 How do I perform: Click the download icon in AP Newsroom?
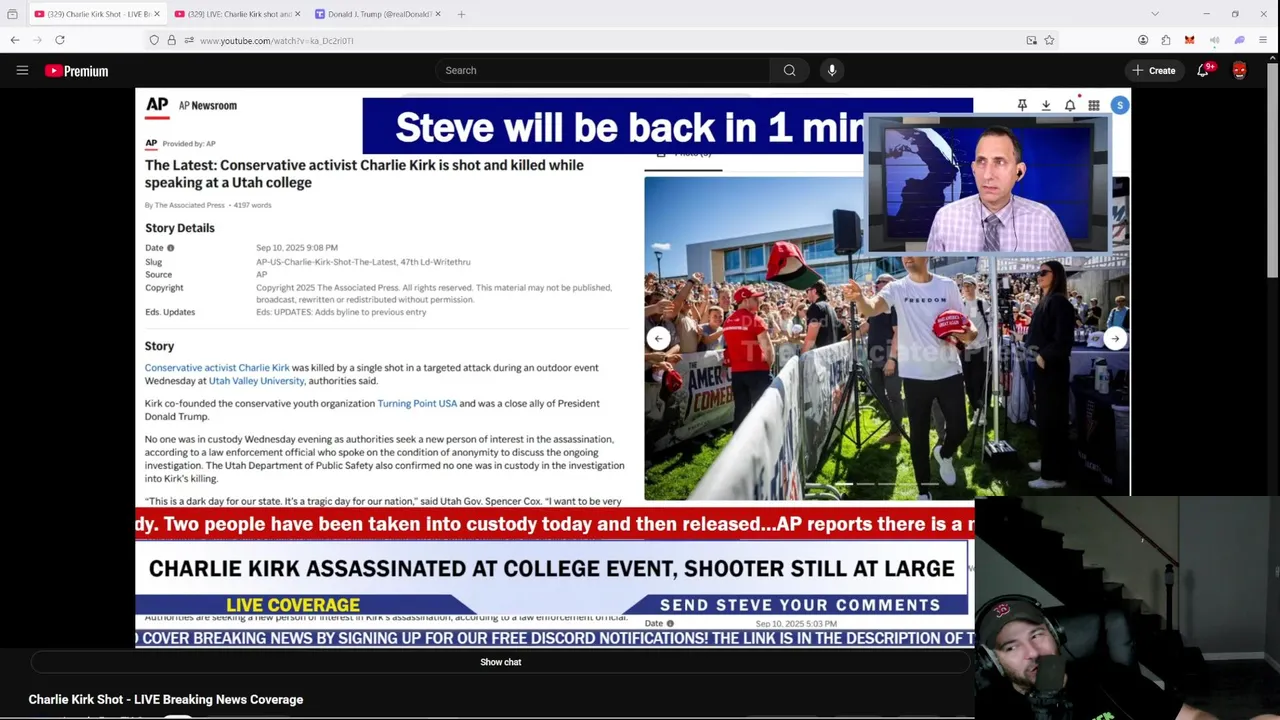click(1046, 105)
